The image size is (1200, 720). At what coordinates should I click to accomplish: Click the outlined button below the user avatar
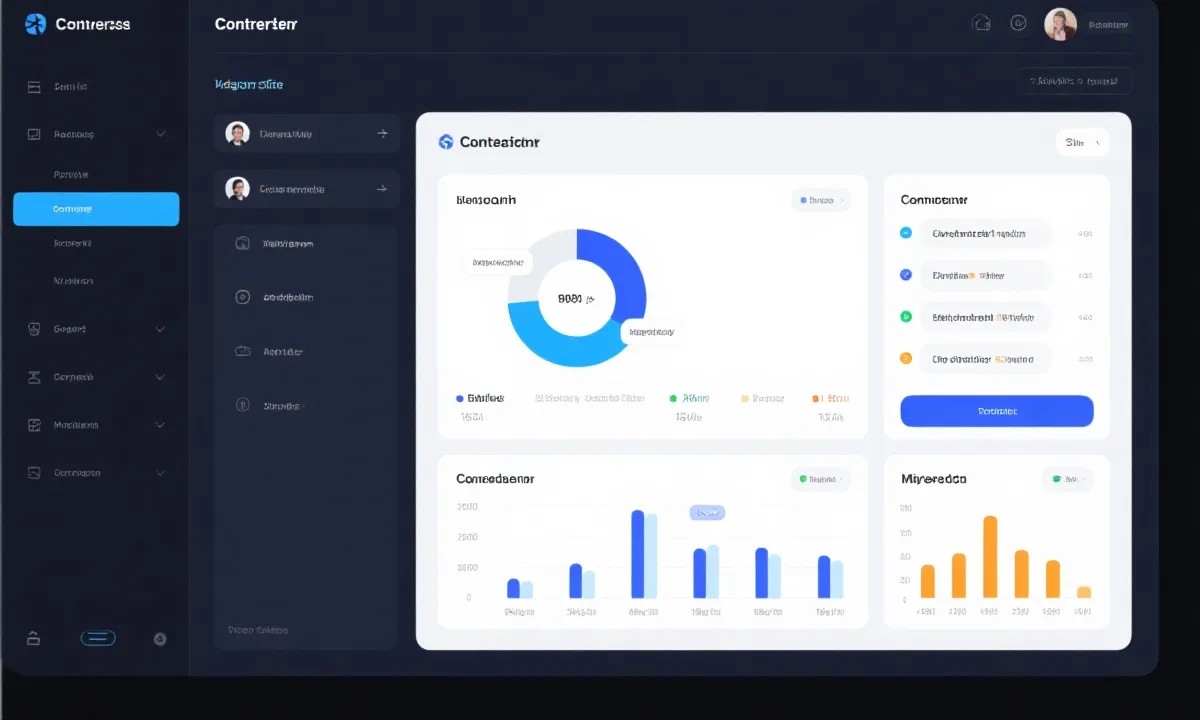(x=1074, y=80)
